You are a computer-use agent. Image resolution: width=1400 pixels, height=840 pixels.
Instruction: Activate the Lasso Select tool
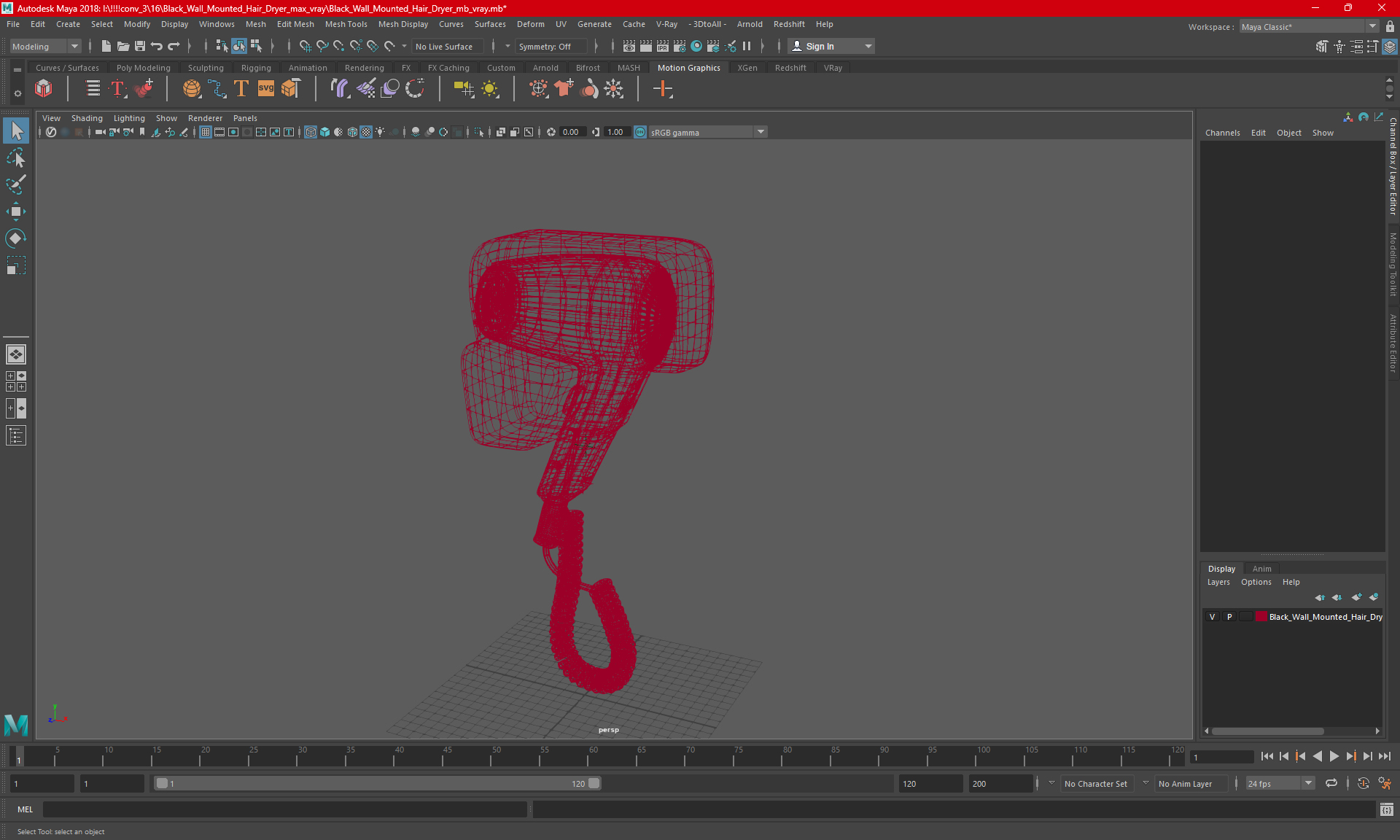point(16,158)
